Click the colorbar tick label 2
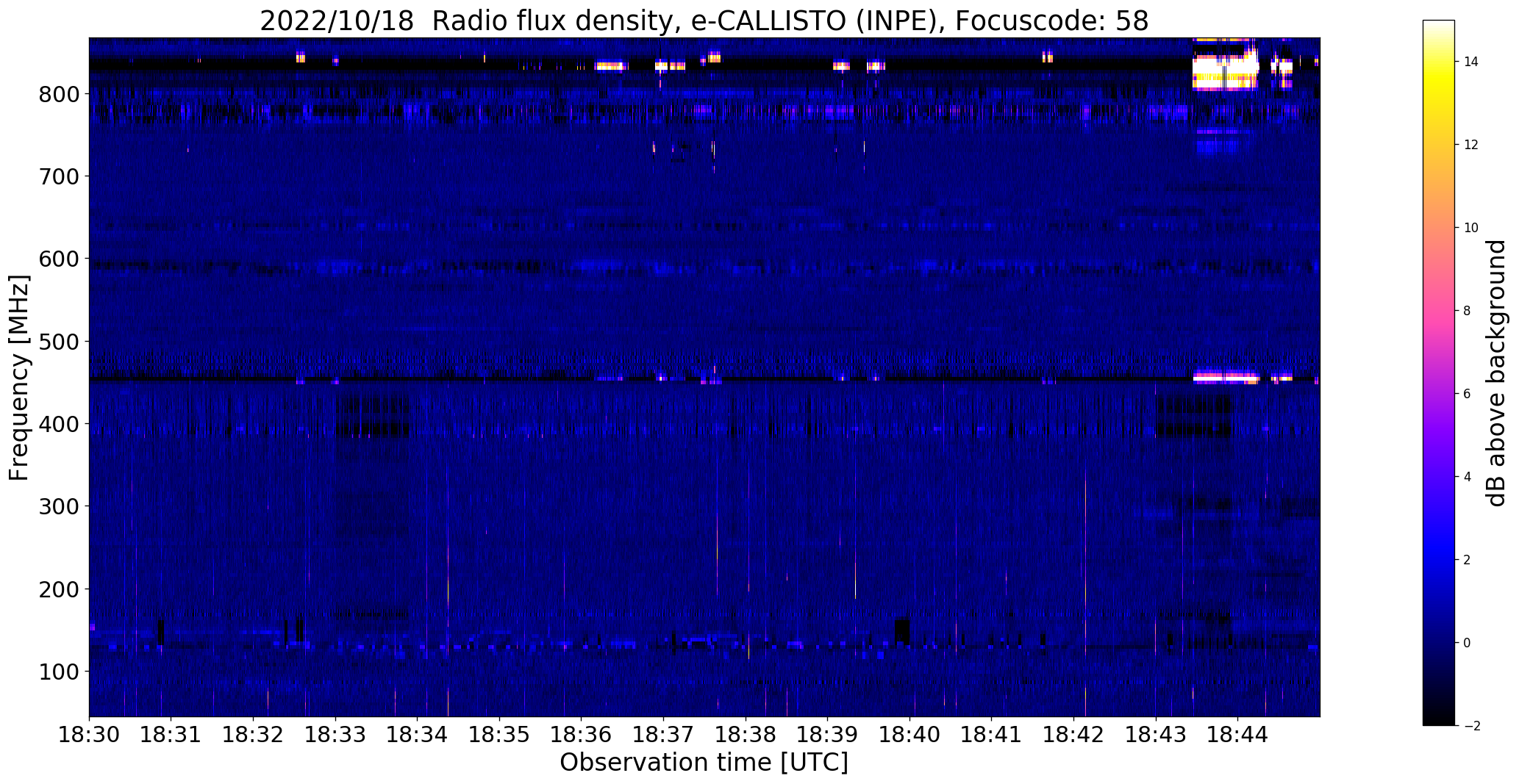The height and width of the screenshot is (784, 1519). [1467, 560]
